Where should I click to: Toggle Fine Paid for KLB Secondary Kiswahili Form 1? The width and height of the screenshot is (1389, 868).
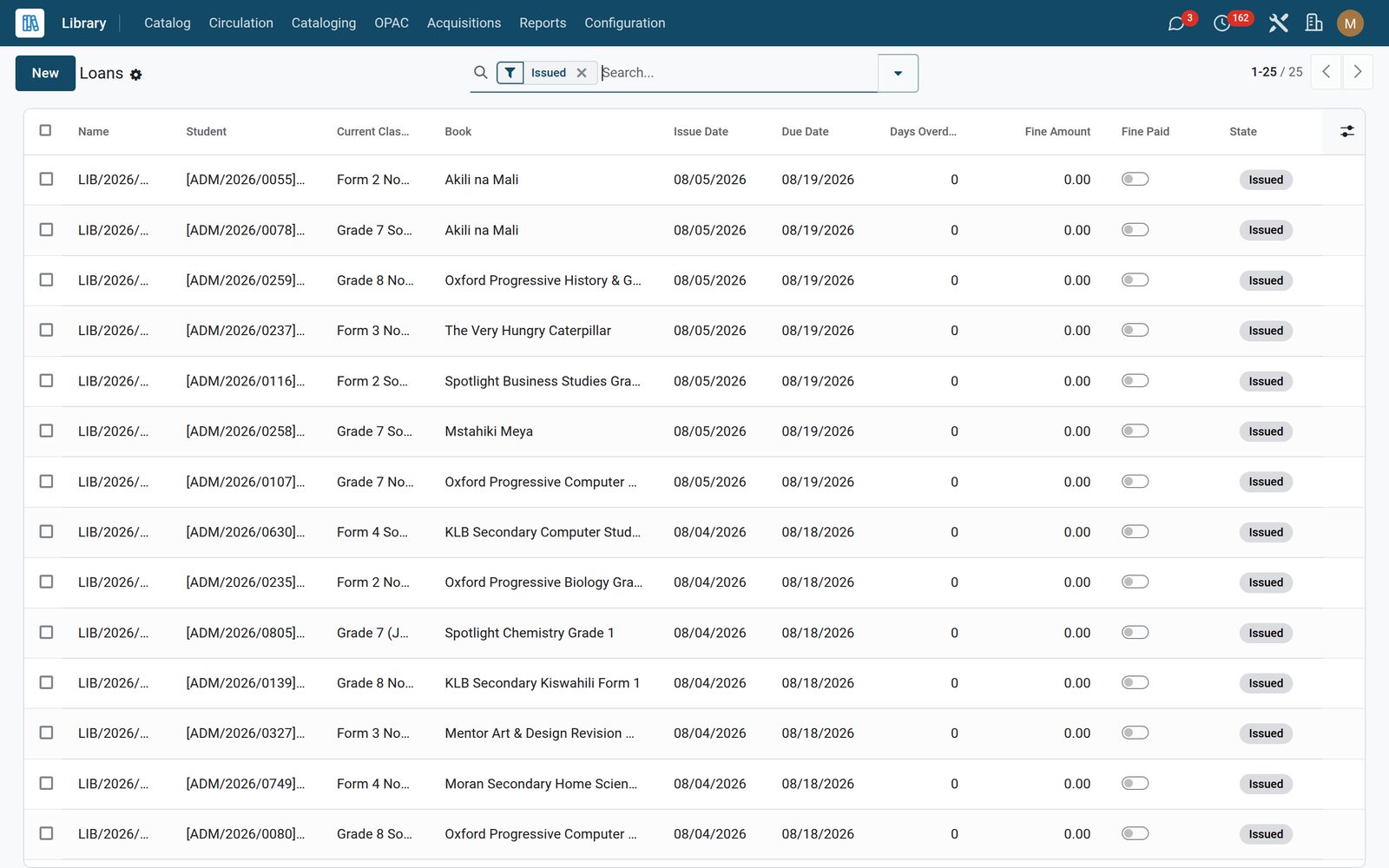(1135, 682)
